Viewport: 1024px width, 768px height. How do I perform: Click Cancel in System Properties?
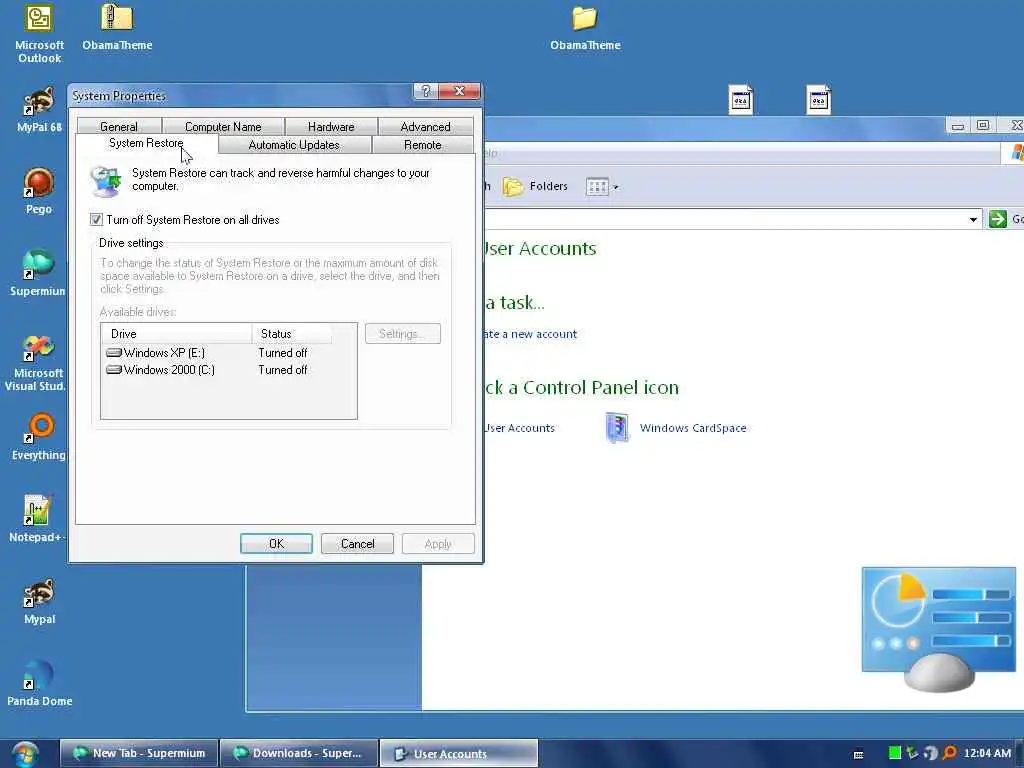357,543
